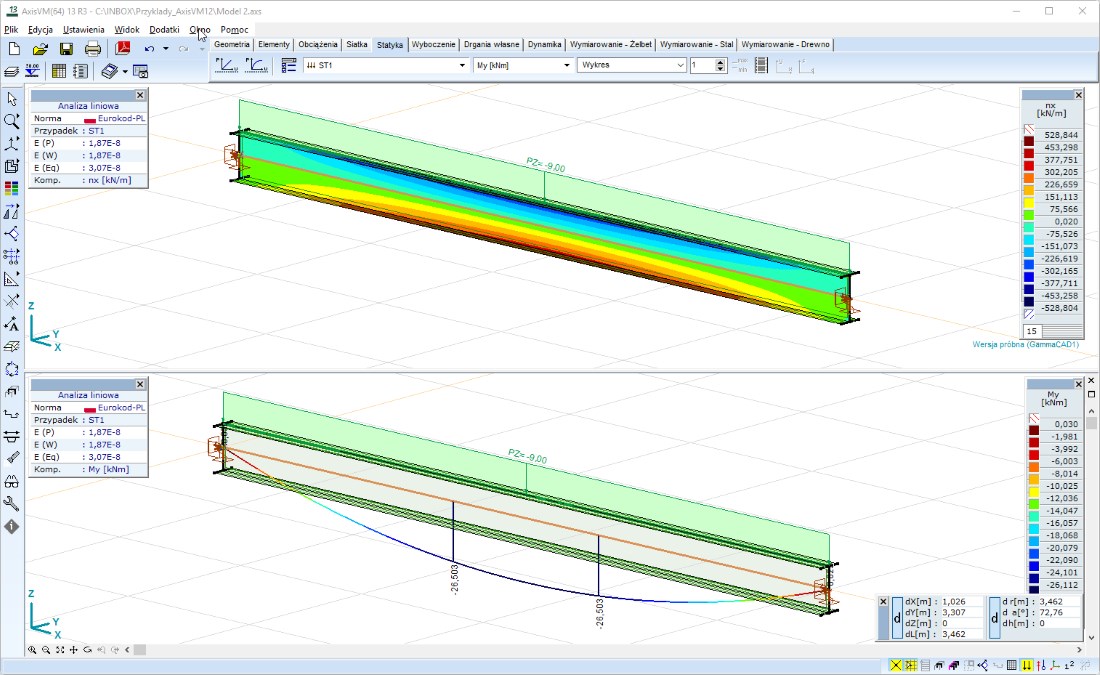Click the zoom-in icon below the bottom viewport

click(33, 650)
